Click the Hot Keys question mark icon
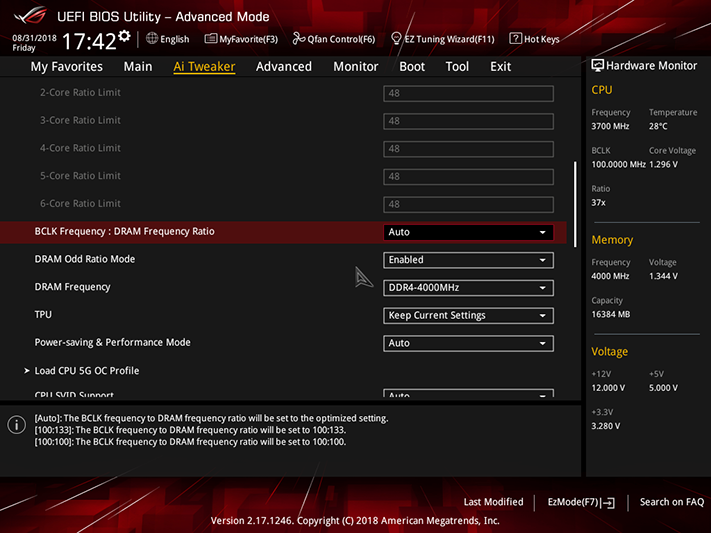 pos(515,39)
